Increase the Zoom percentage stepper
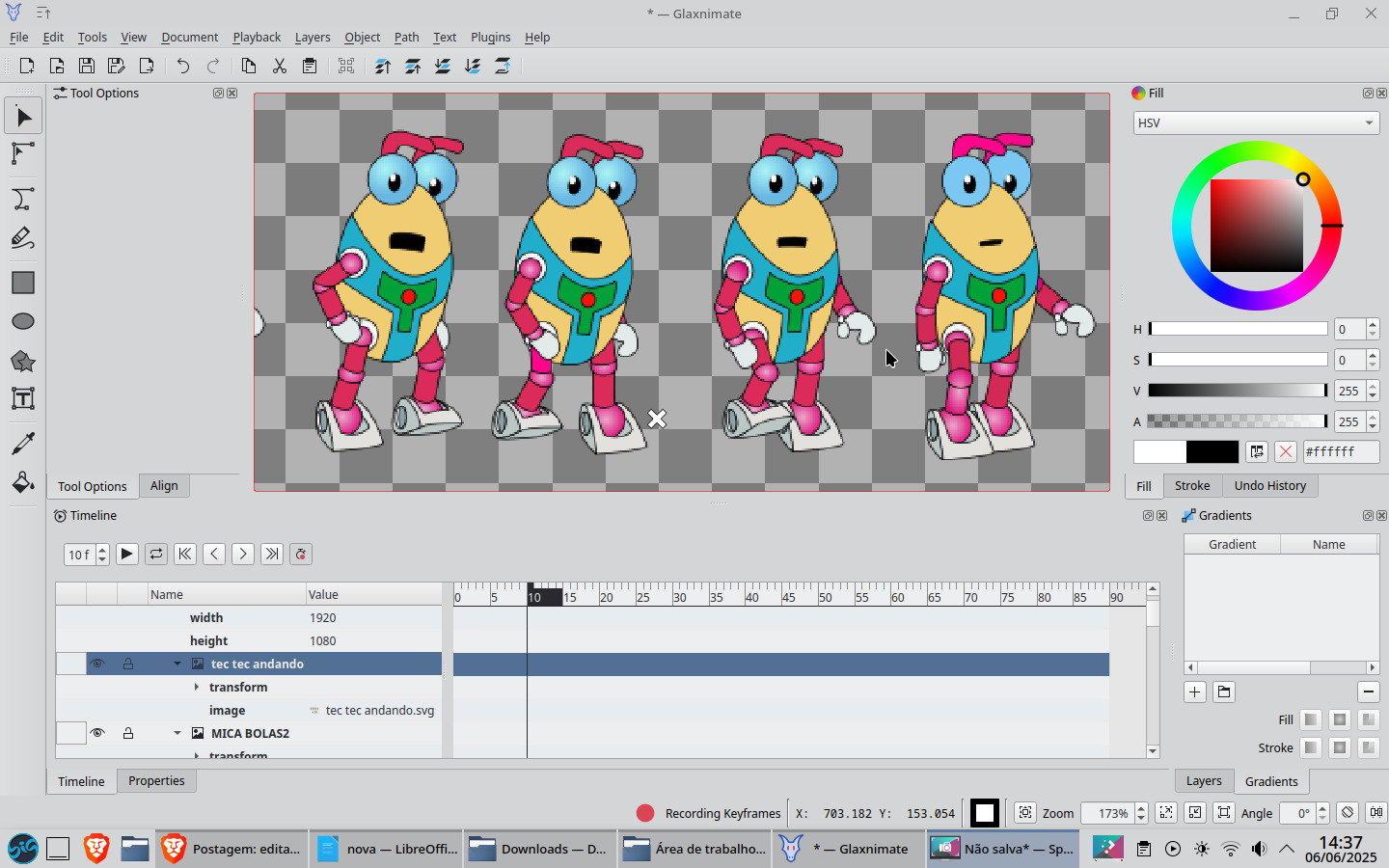This screenshot has height=868, width=1389. (x=1141, y=808)
